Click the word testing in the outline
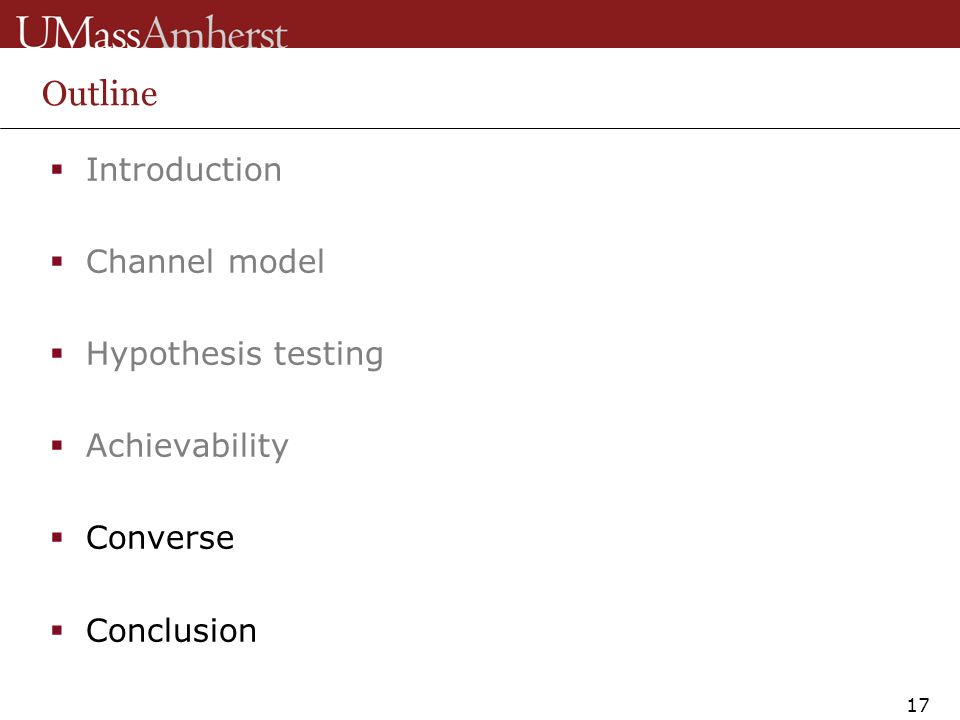This screenshot has width=960, height=720. point(328,355)
